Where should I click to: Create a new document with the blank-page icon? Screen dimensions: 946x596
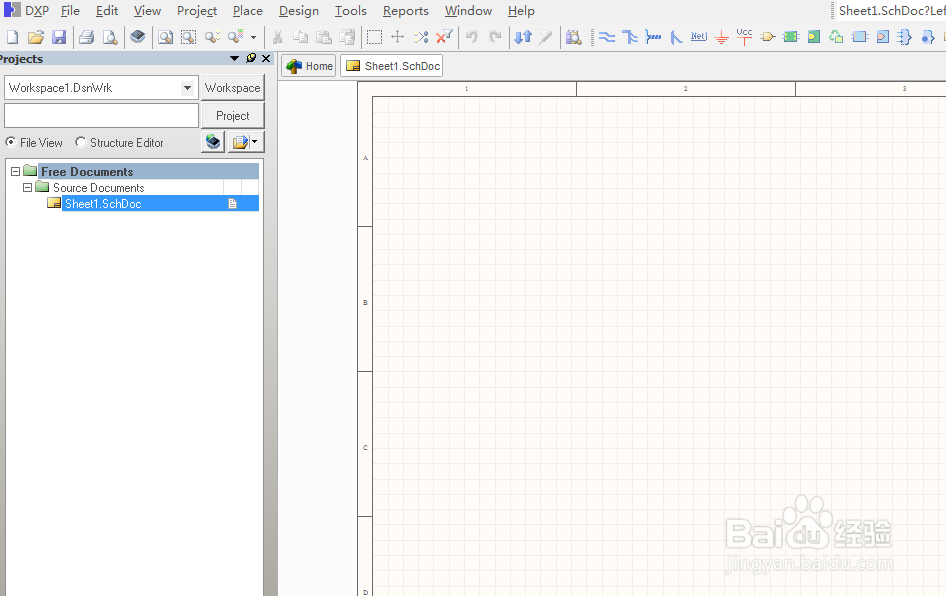[x=12, y=37]
